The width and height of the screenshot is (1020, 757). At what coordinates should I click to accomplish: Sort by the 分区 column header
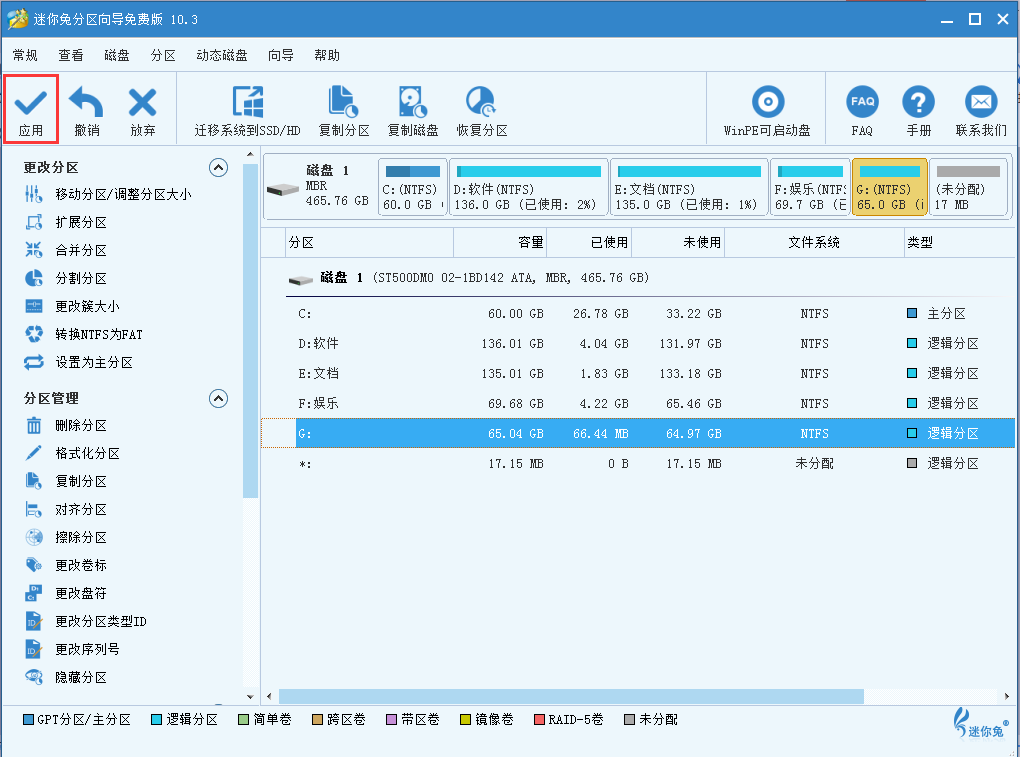(369, 243)
